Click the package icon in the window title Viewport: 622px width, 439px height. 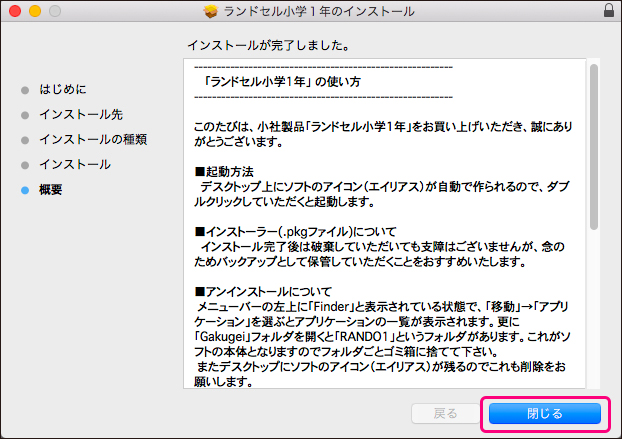(211, 11)
